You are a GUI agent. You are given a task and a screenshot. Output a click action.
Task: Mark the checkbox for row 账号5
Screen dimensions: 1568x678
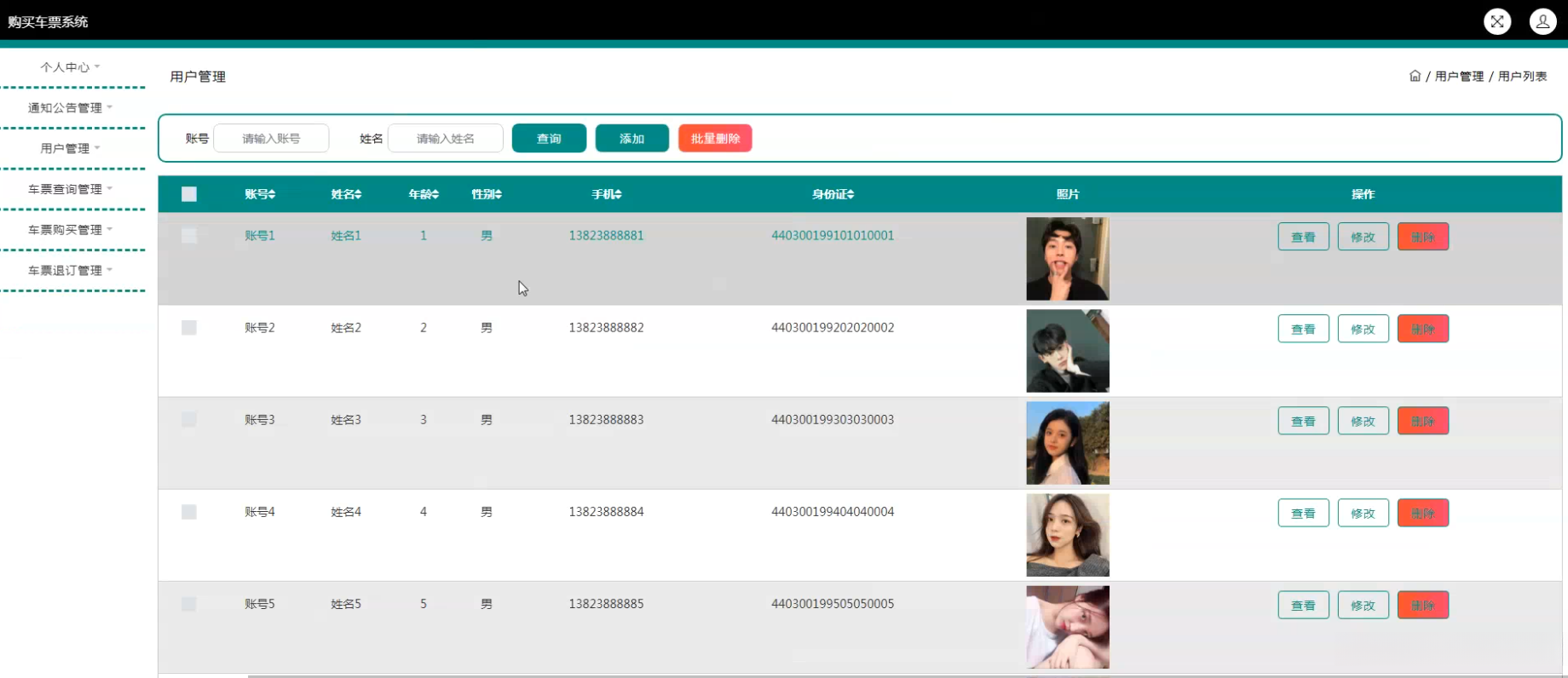click(x=189, y=604)
